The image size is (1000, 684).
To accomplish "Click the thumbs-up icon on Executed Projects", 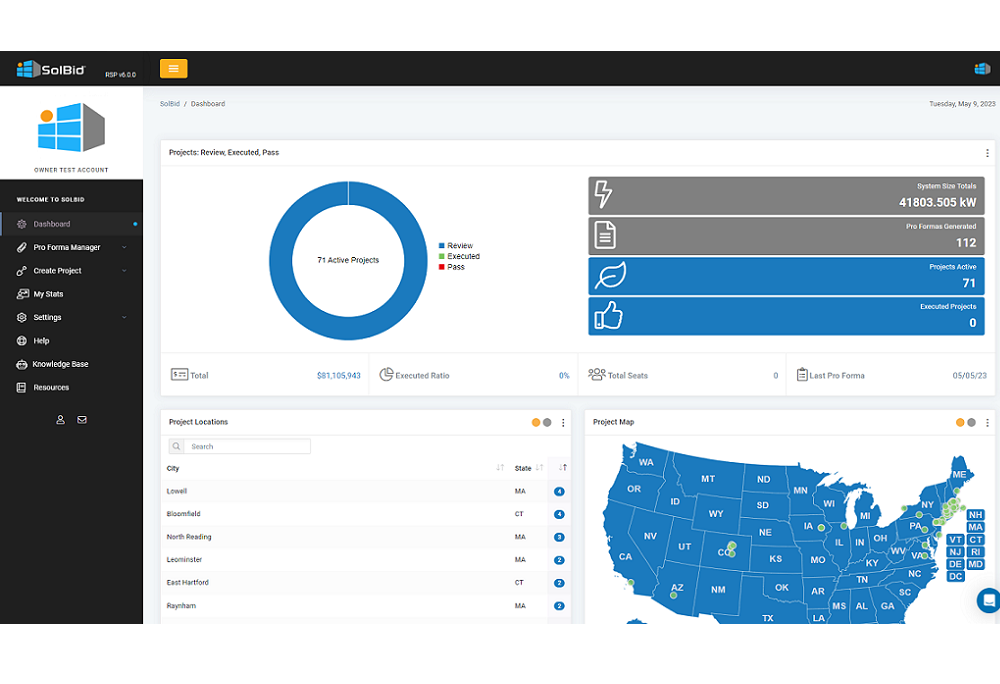I will coord(608,316).
